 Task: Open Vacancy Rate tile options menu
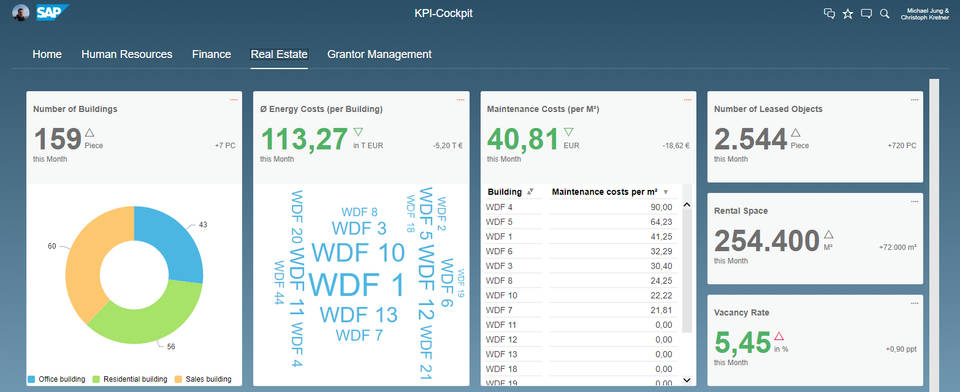[x=915, y=303]
